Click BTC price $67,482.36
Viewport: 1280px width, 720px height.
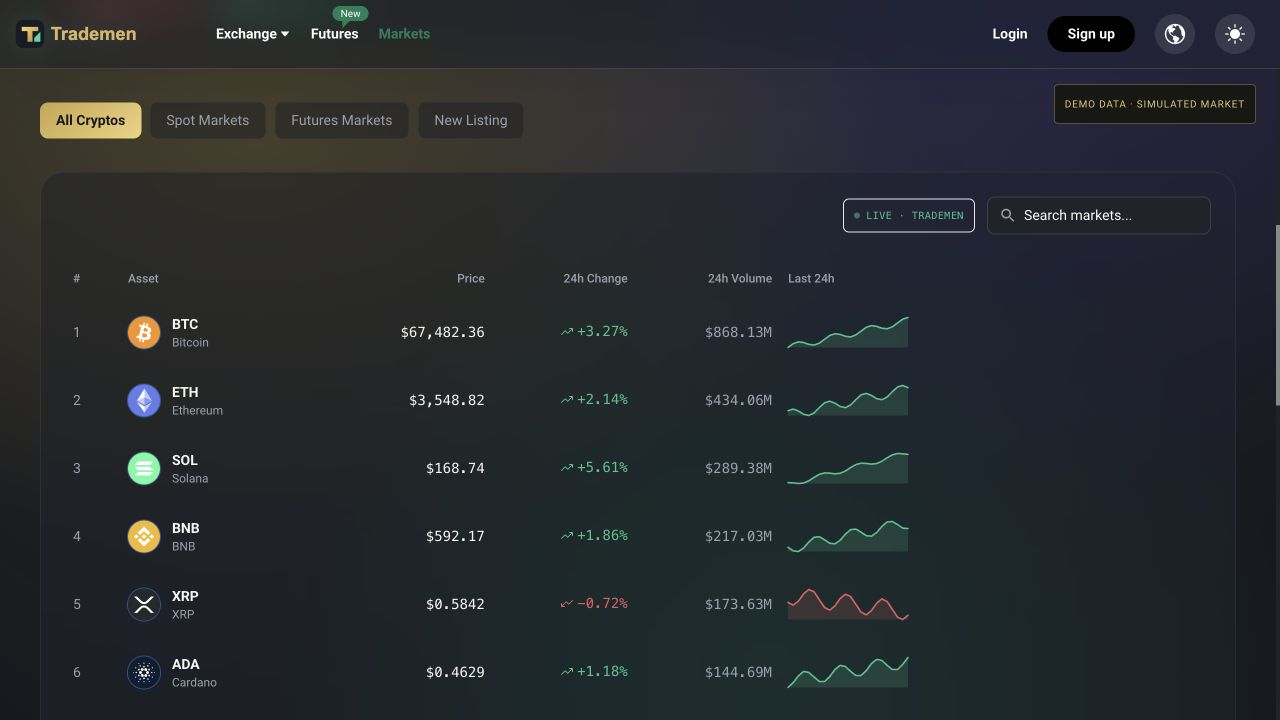pos(442,332)
